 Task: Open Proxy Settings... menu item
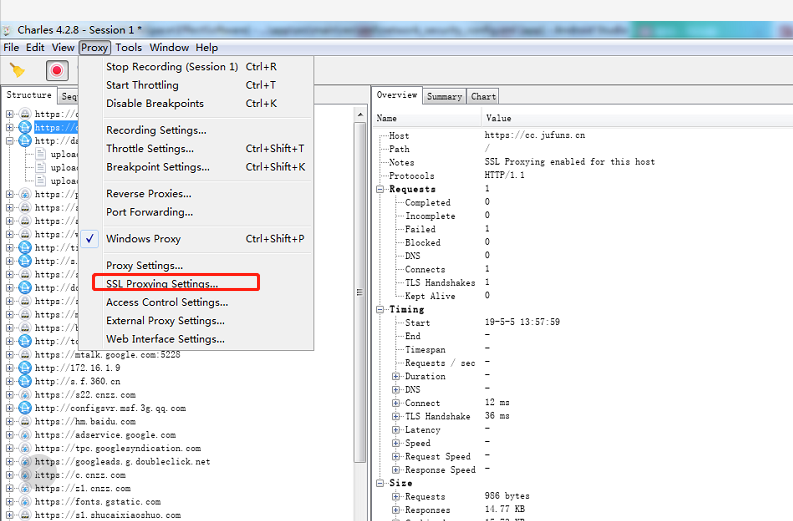pos(196,266)
